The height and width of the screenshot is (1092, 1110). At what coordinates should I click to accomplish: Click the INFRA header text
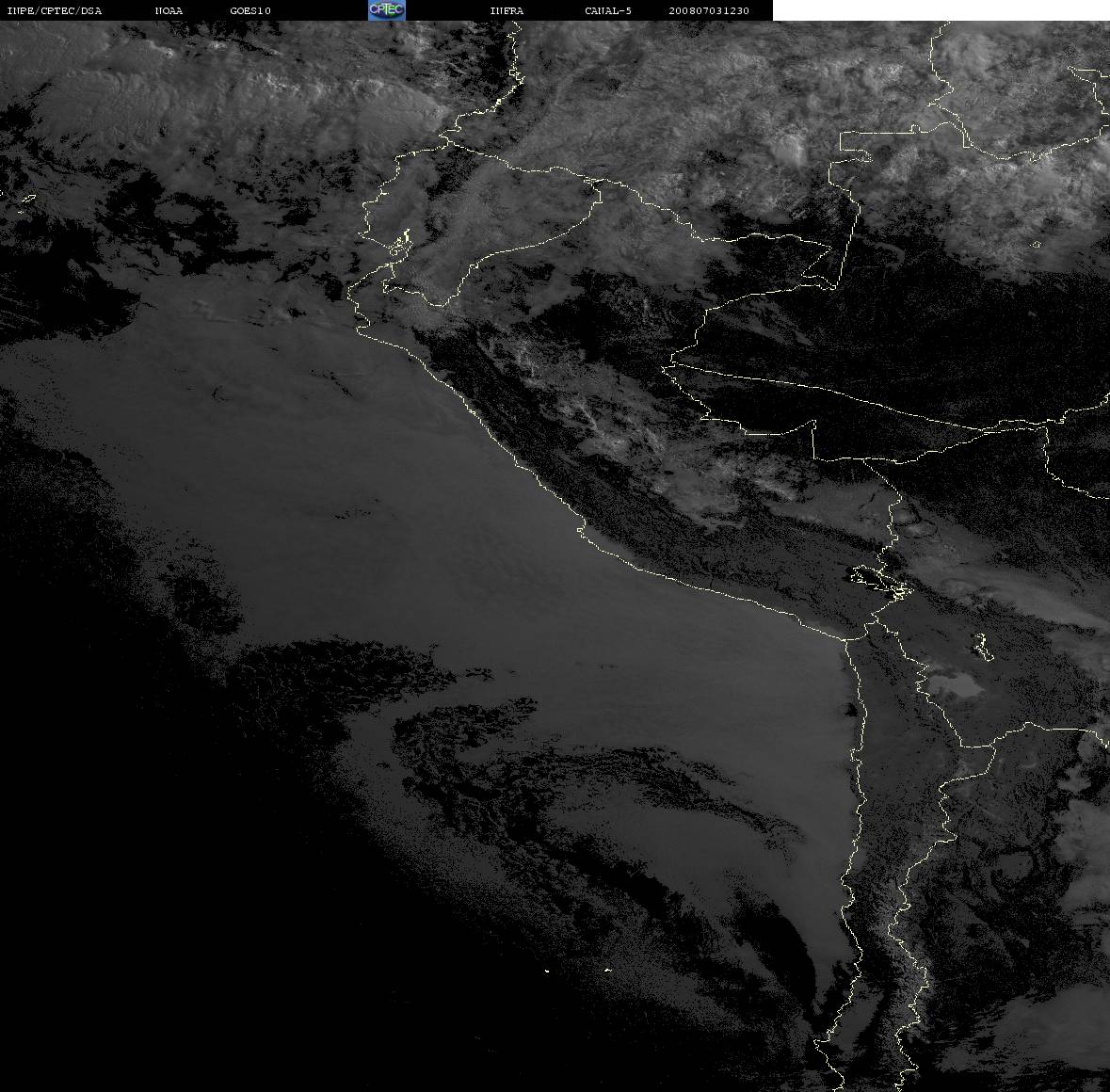(507, 10)
